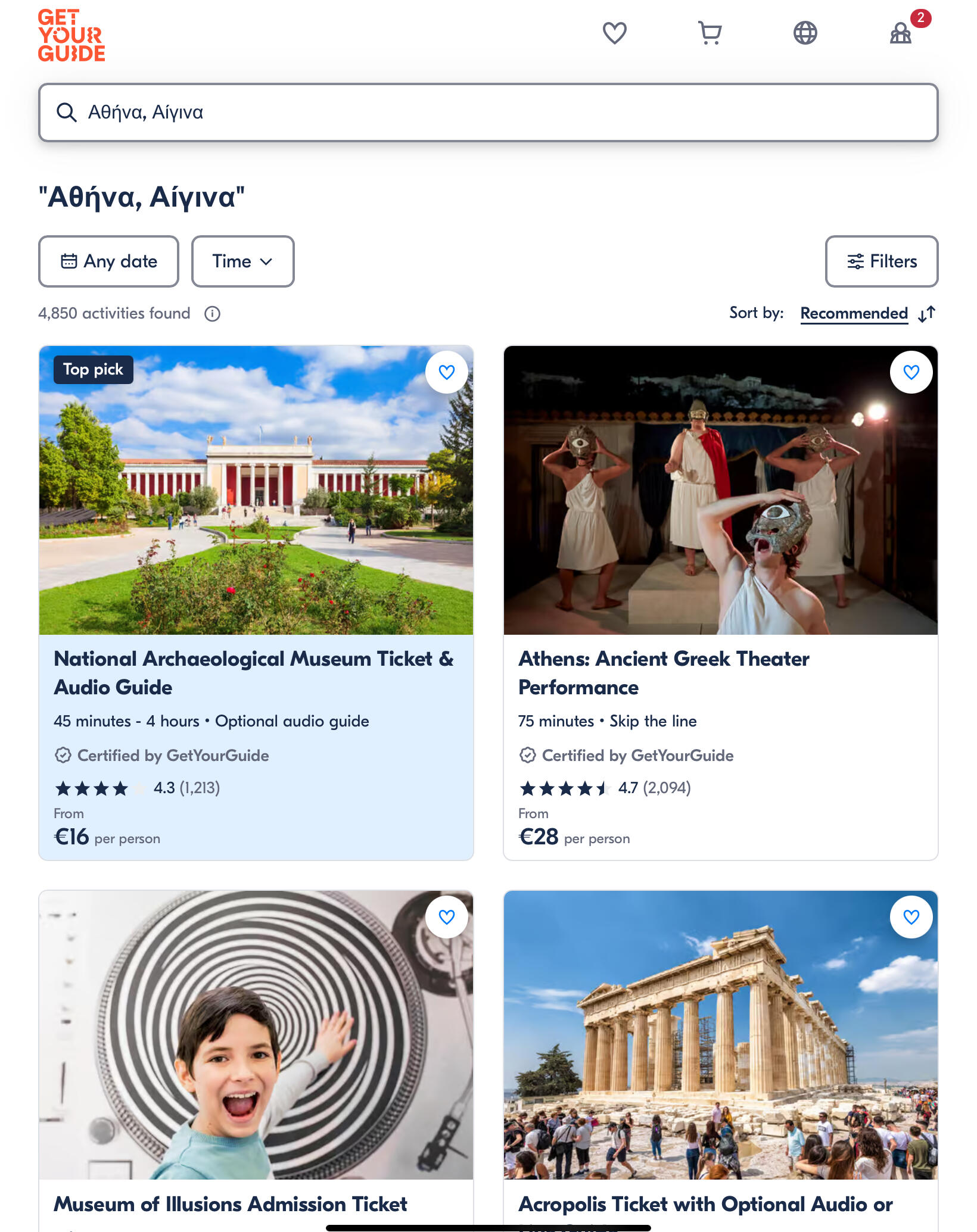
Task: Click the GetYourGuide logo
Action: (71, 36)
